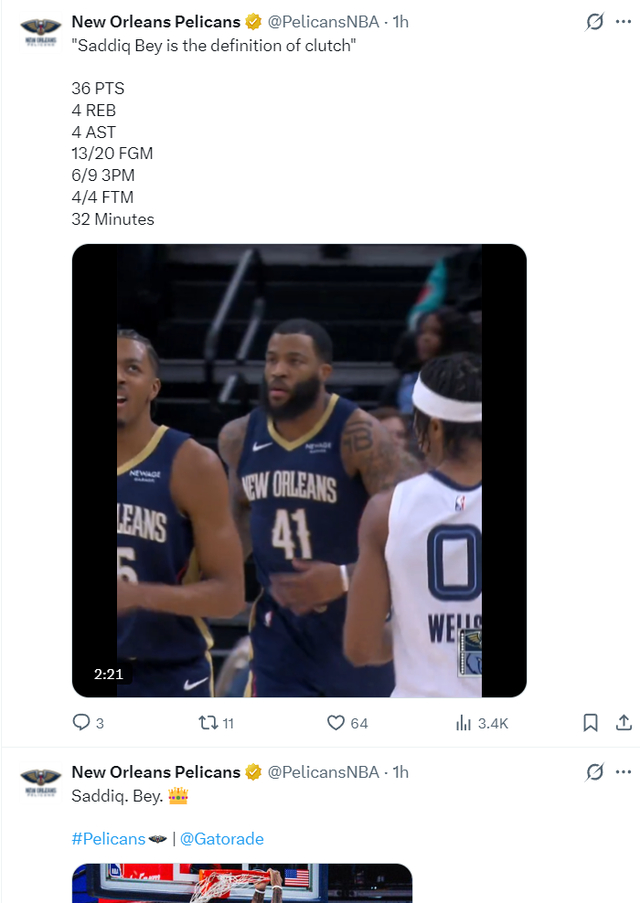Open the second tweet's 1h timestamp
The width and height of the screenshot is (640, 903).
400,772
